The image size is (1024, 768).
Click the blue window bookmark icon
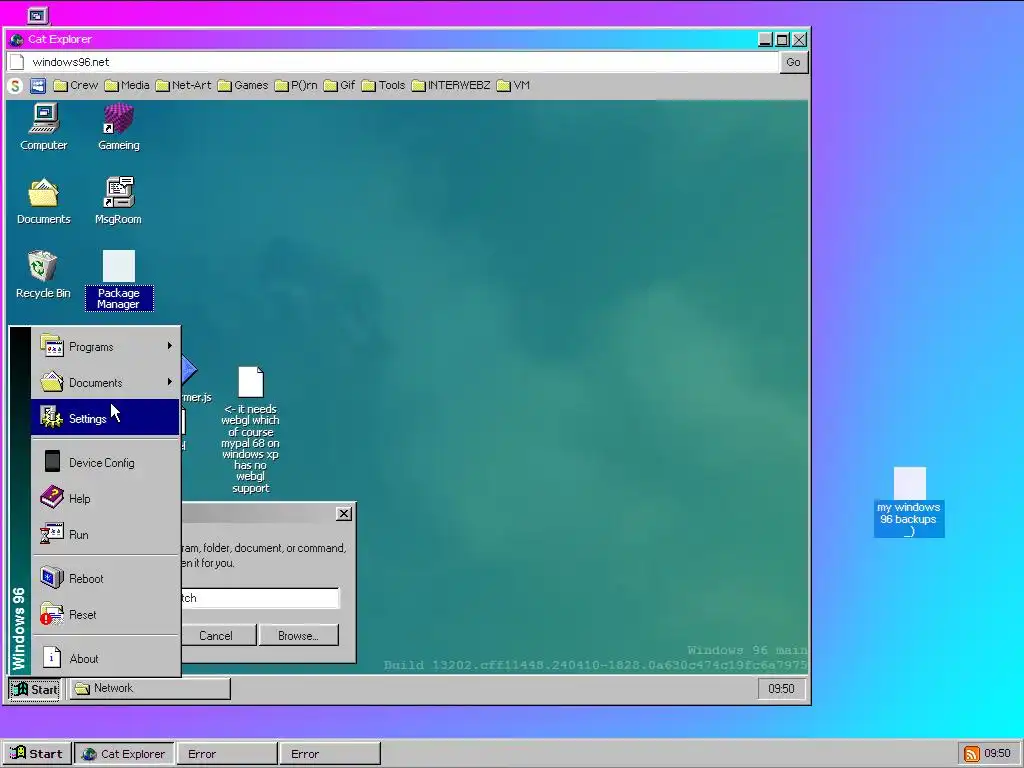[x=38, y=86]
